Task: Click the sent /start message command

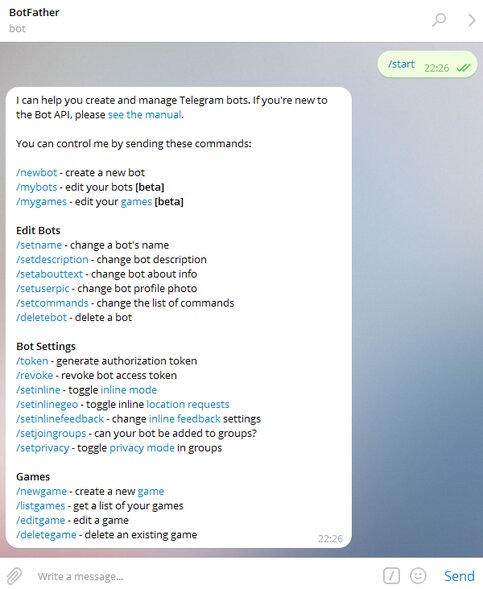Action: click(401, 64)
